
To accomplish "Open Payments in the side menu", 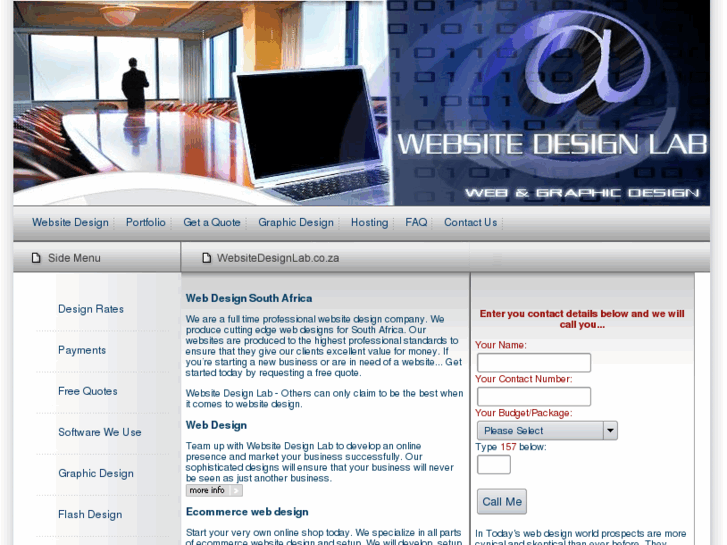I will point(82,350).
